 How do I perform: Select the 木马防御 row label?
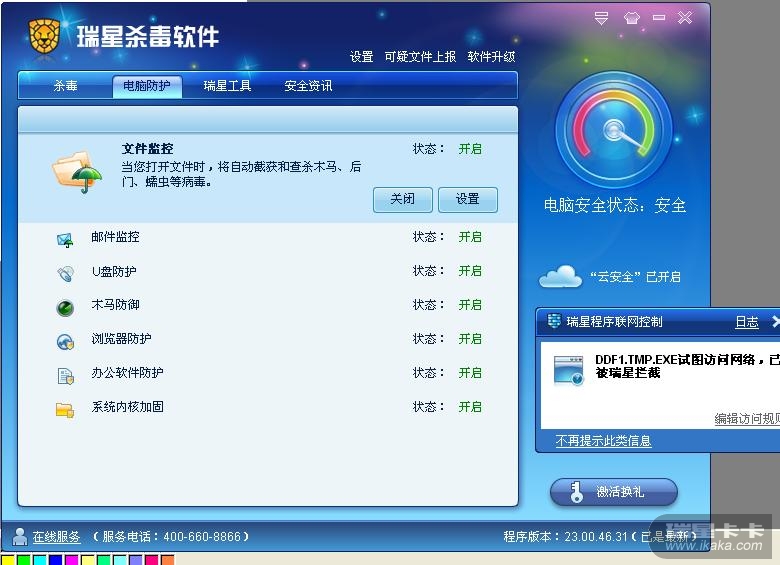click(115, 304)
